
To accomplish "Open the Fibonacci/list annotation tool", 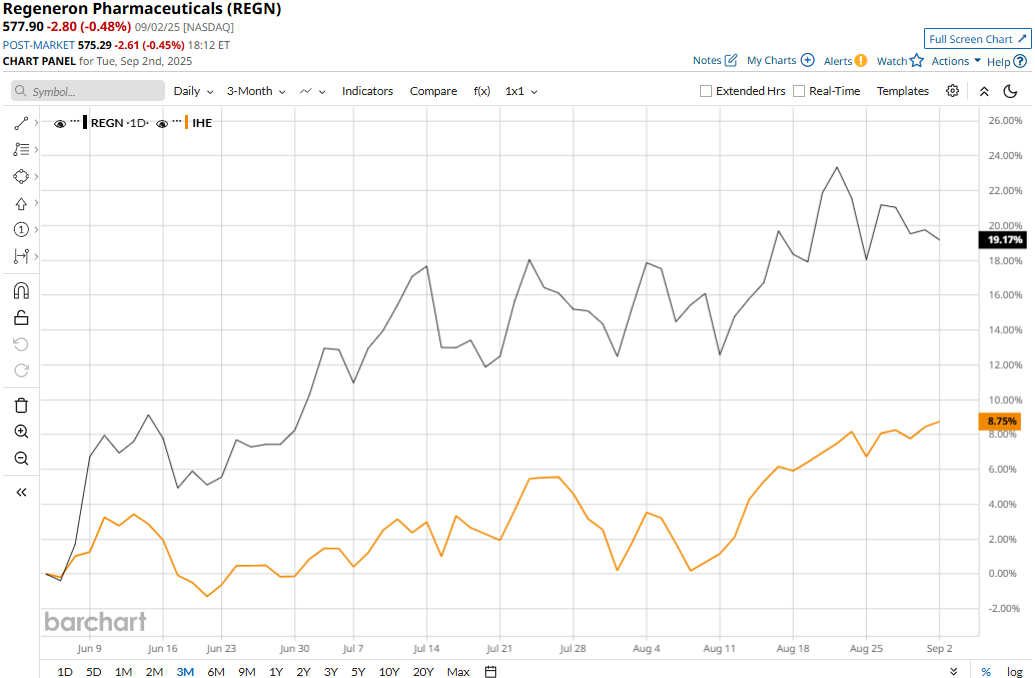I will click(21, 150).
